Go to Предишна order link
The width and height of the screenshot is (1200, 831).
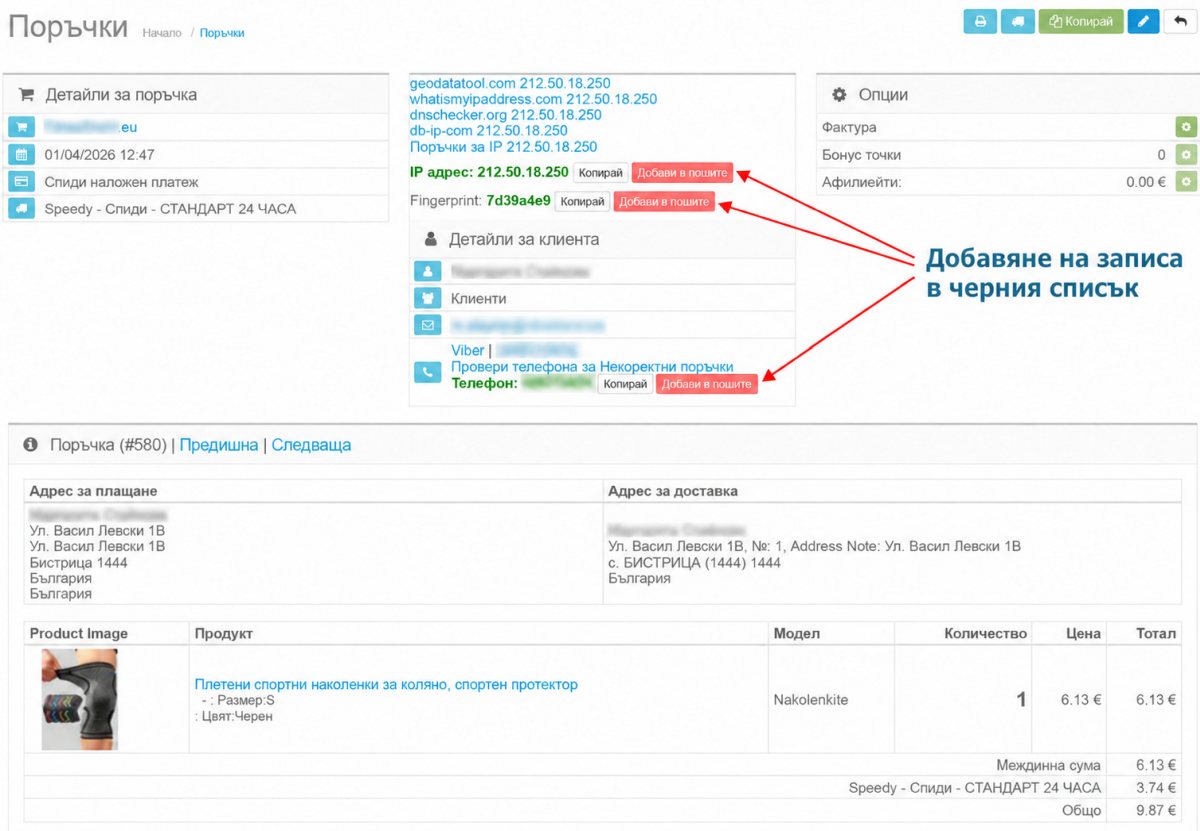tap(219, 445)
